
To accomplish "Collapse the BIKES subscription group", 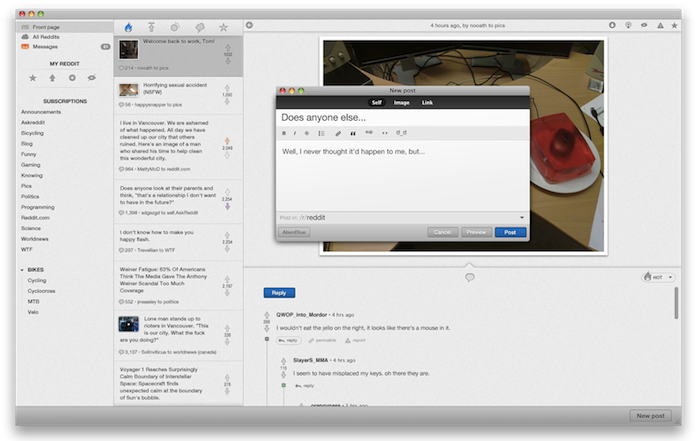I will click(x=22, y=269).
